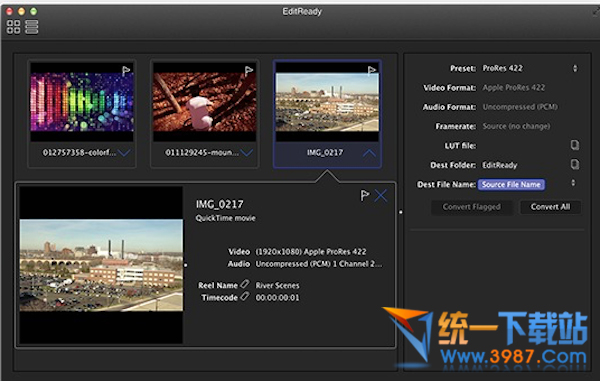The width and height of the screenshot is (600, 381).
Task: Open the Preset dropdown ProRes 422
Action: click(x=530, y=68)
